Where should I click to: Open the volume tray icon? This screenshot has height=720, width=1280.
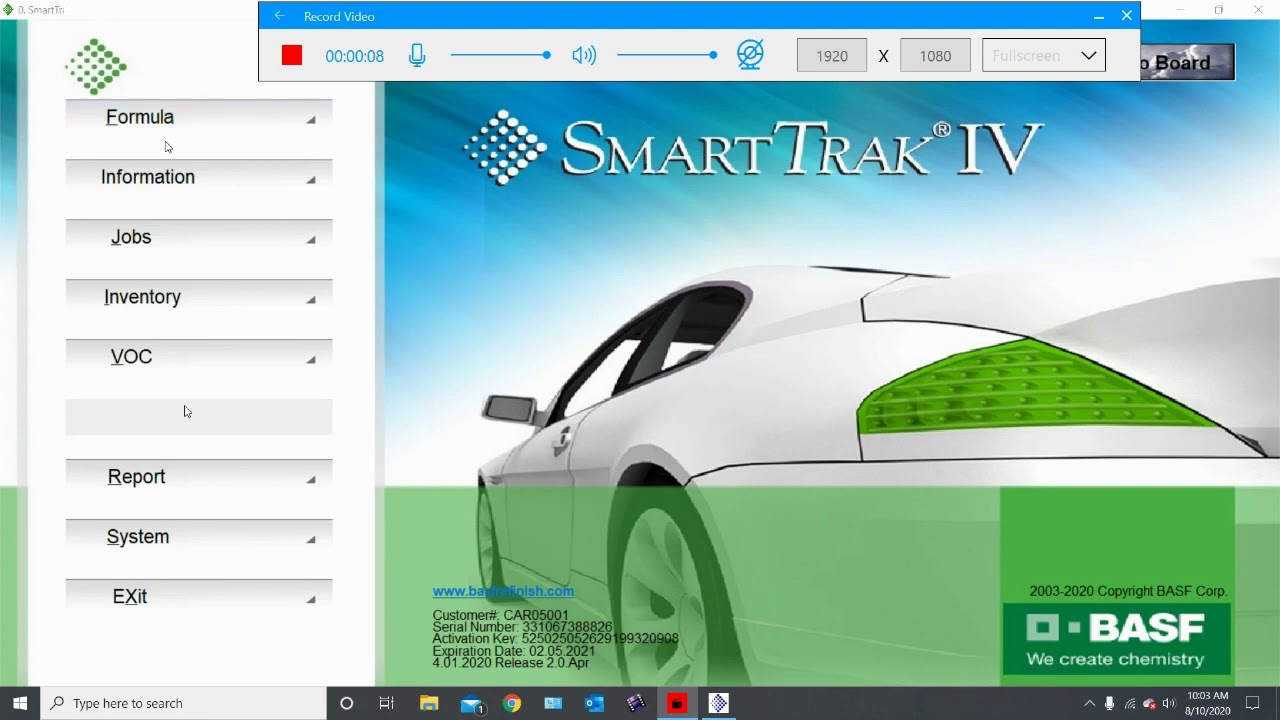(x=1169, y=703)
